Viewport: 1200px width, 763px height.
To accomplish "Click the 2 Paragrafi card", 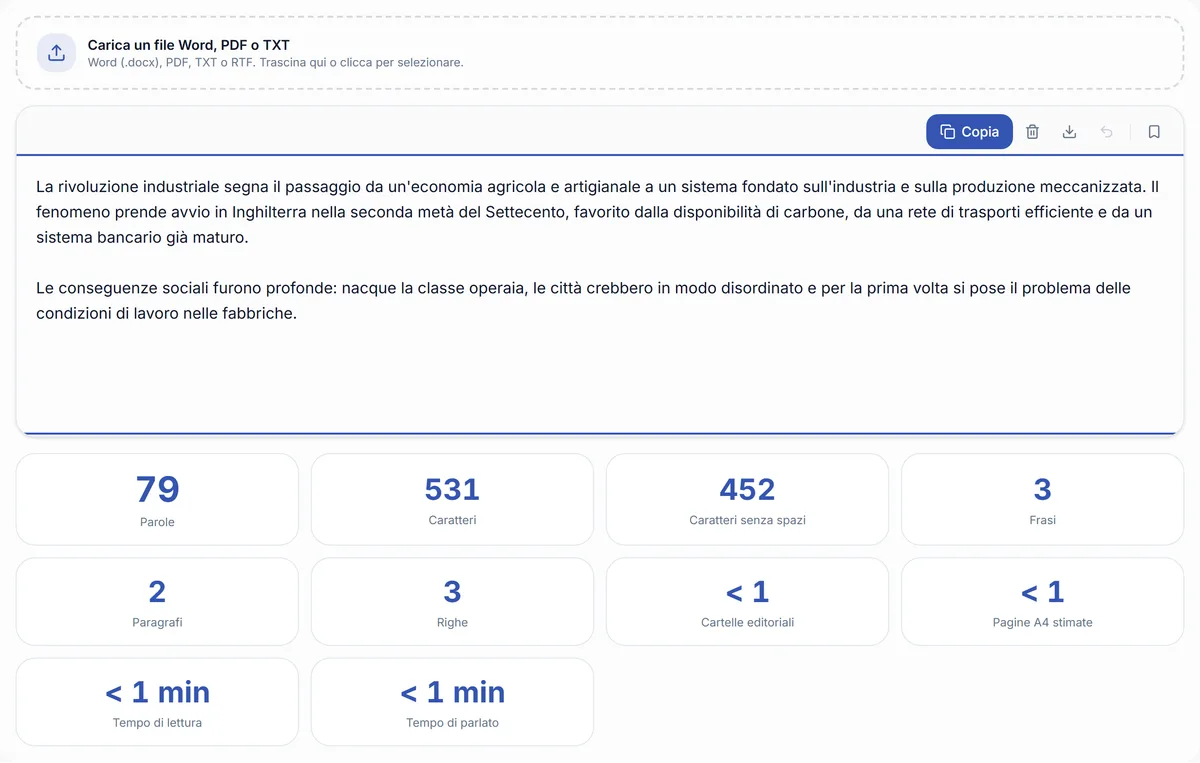I will pyautogui.click(x=157, y=601).
